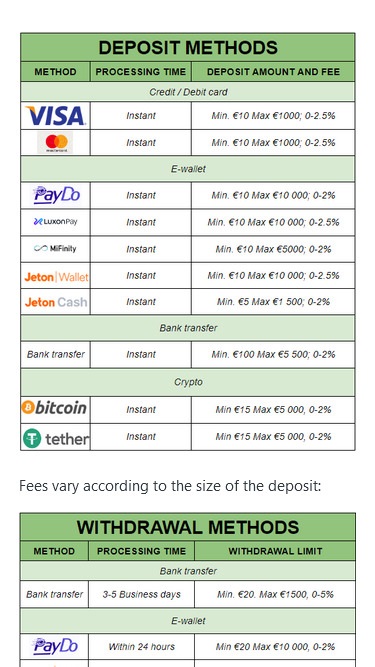
Task: Select the Jeton Cash logo
Action: [x=56, y=302]
